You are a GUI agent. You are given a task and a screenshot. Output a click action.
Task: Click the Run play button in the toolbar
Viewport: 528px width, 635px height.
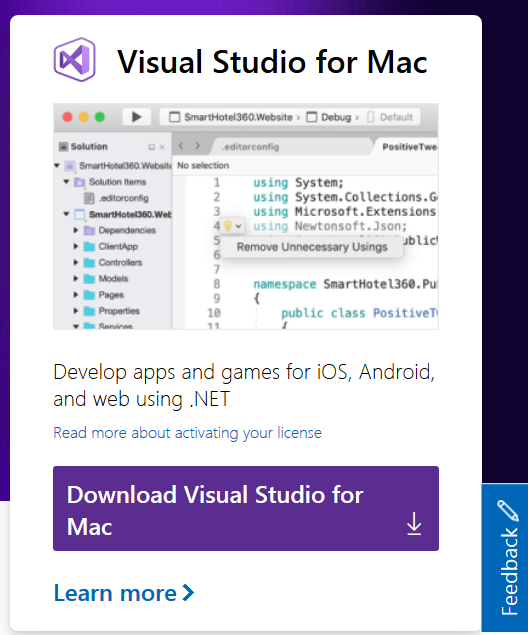coord(137,117)
